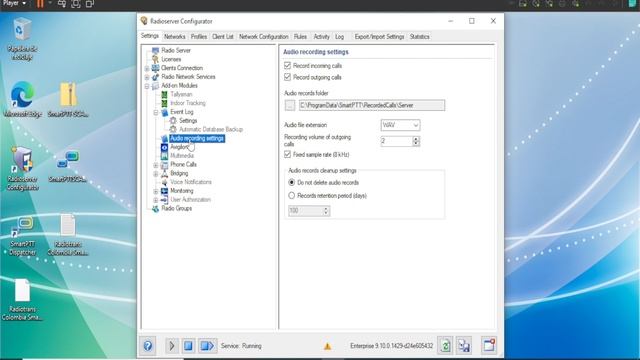The width and height of the screenshot is (640, 360).
Task: Open the Network Configuration tab
Action: [x=264, y=37]
